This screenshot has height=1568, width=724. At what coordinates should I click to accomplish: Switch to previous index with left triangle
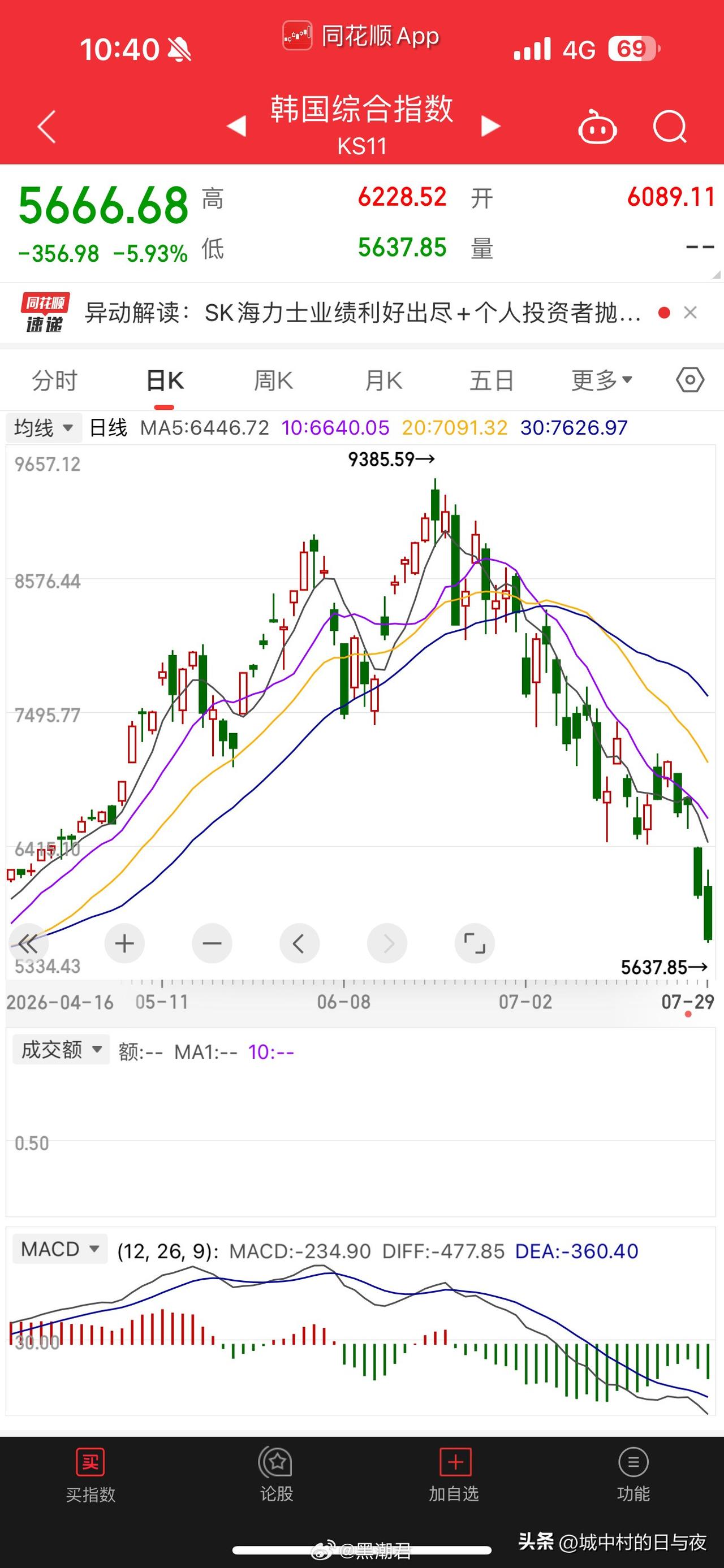coord(236,126)
